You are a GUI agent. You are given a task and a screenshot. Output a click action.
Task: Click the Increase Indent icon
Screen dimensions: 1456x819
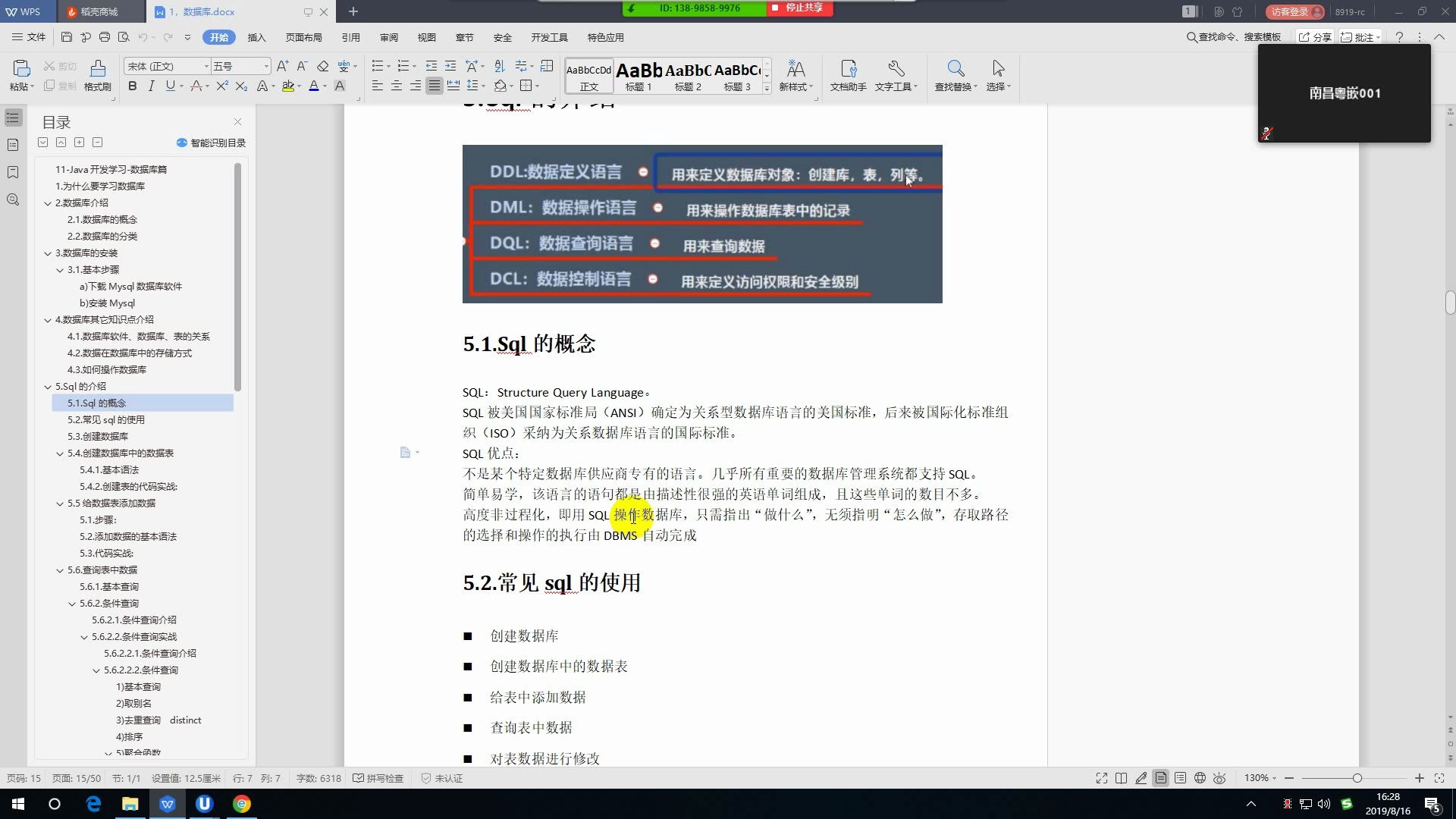(x=450, y=66)
